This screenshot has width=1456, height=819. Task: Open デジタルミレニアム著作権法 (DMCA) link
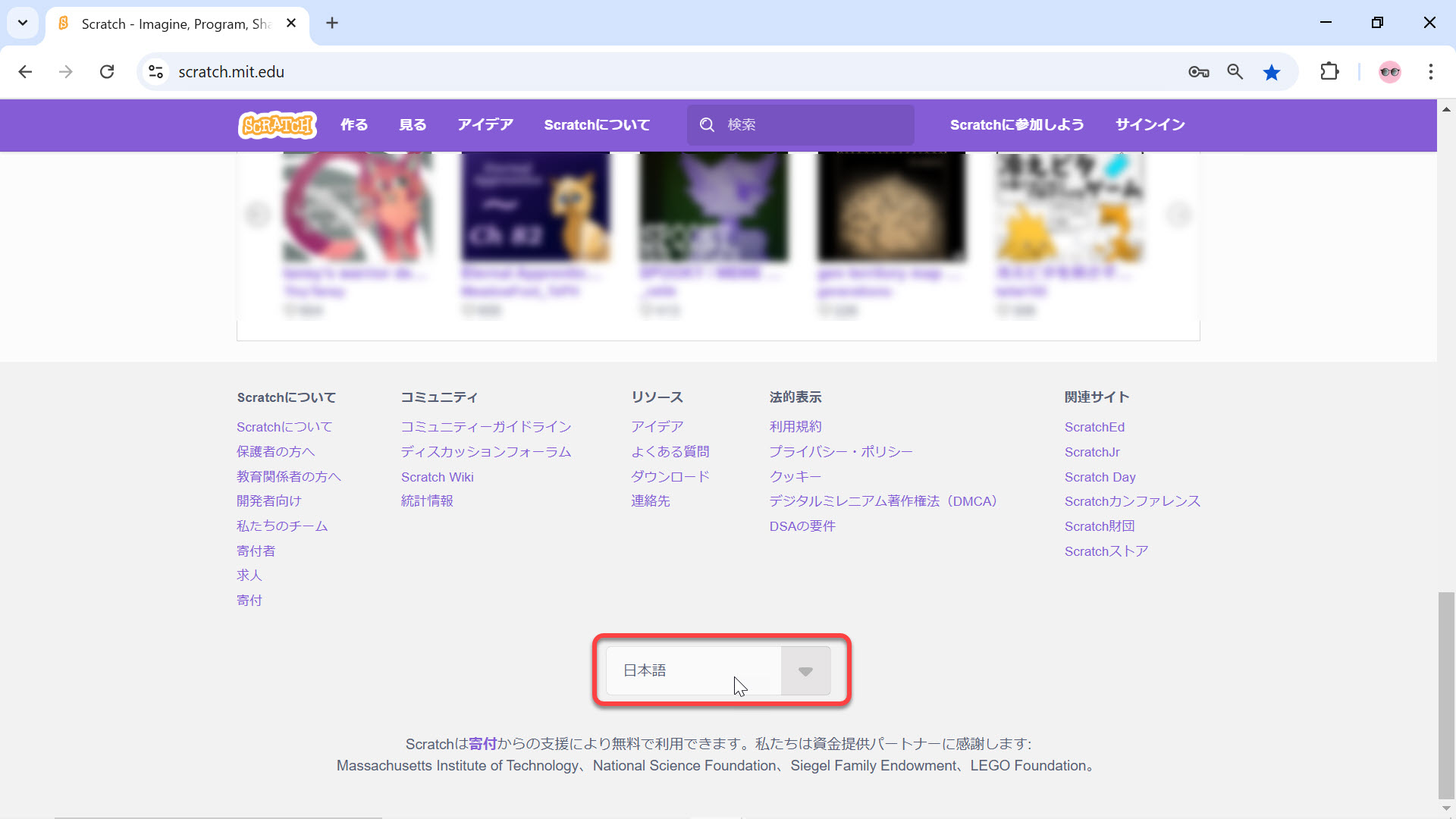tap(883, 501)
